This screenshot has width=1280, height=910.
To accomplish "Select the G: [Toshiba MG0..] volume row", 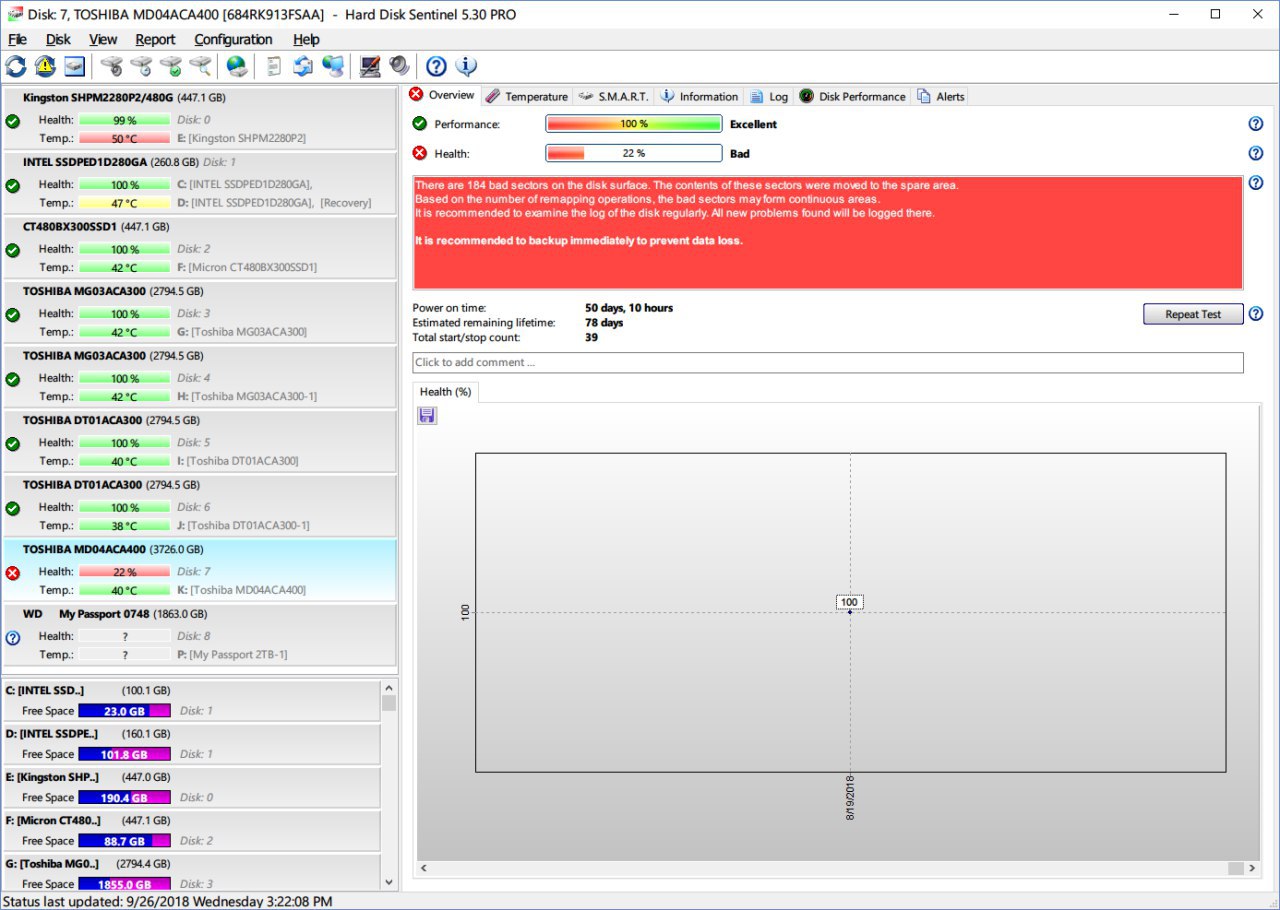I will (x=192, y=872).
